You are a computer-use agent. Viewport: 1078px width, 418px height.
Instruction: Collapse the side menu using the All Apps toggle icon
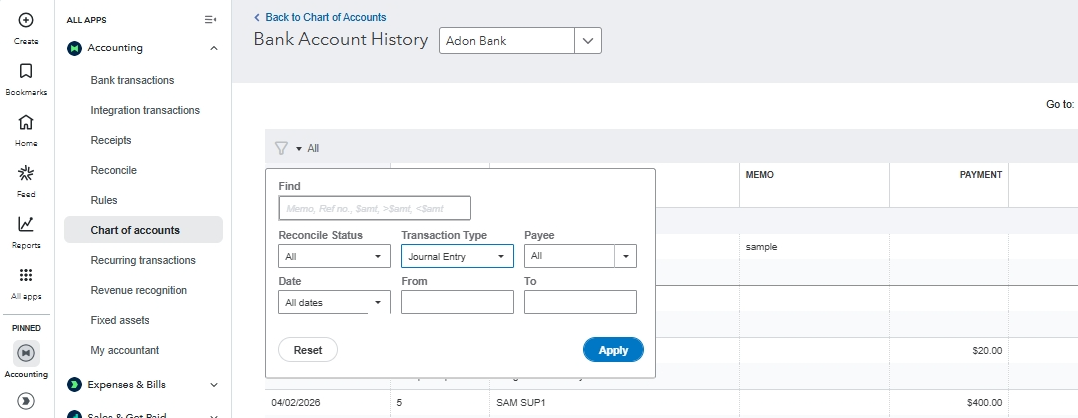tap(210, 20)
